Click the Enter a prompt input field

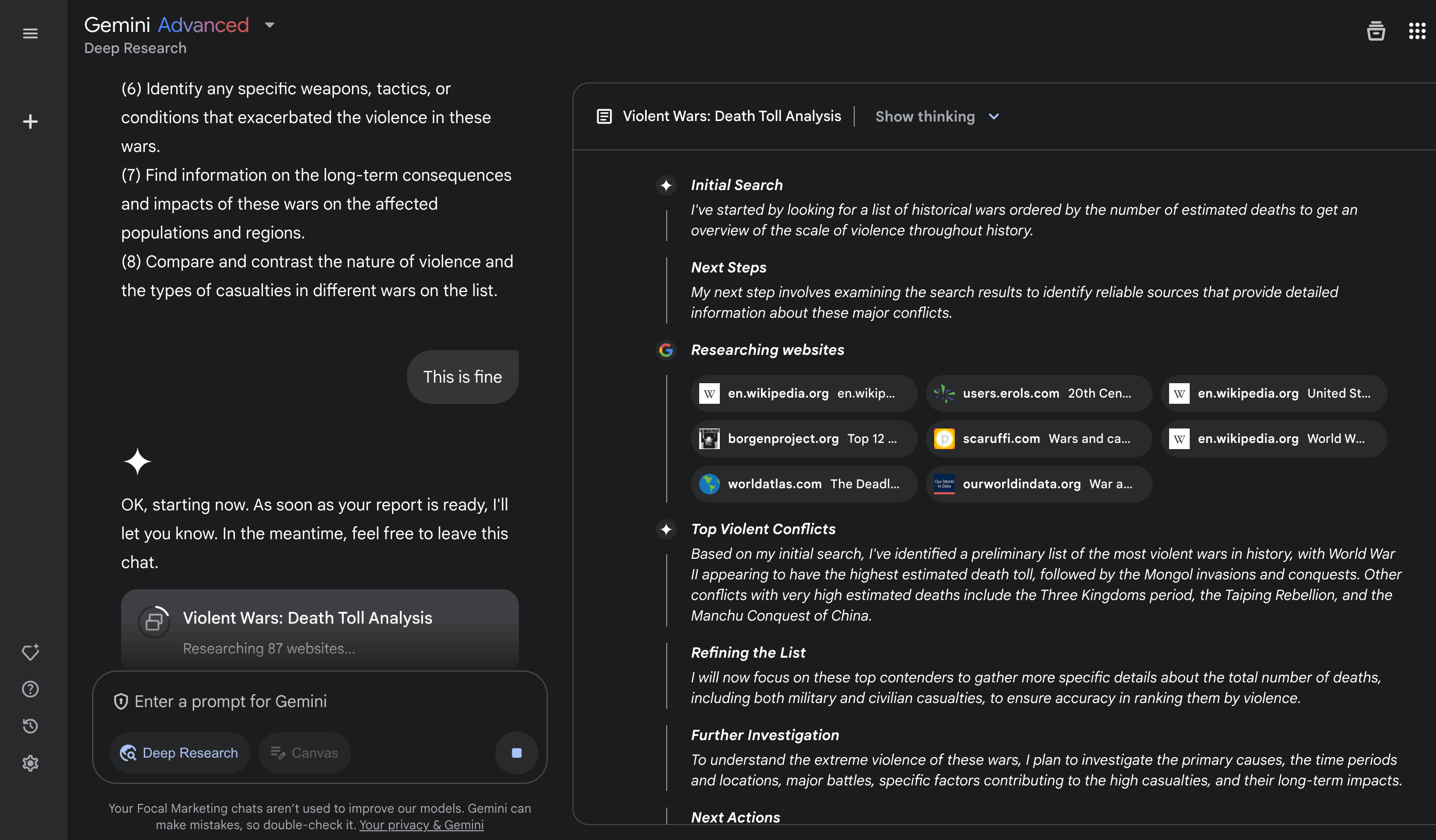[319, 701]
